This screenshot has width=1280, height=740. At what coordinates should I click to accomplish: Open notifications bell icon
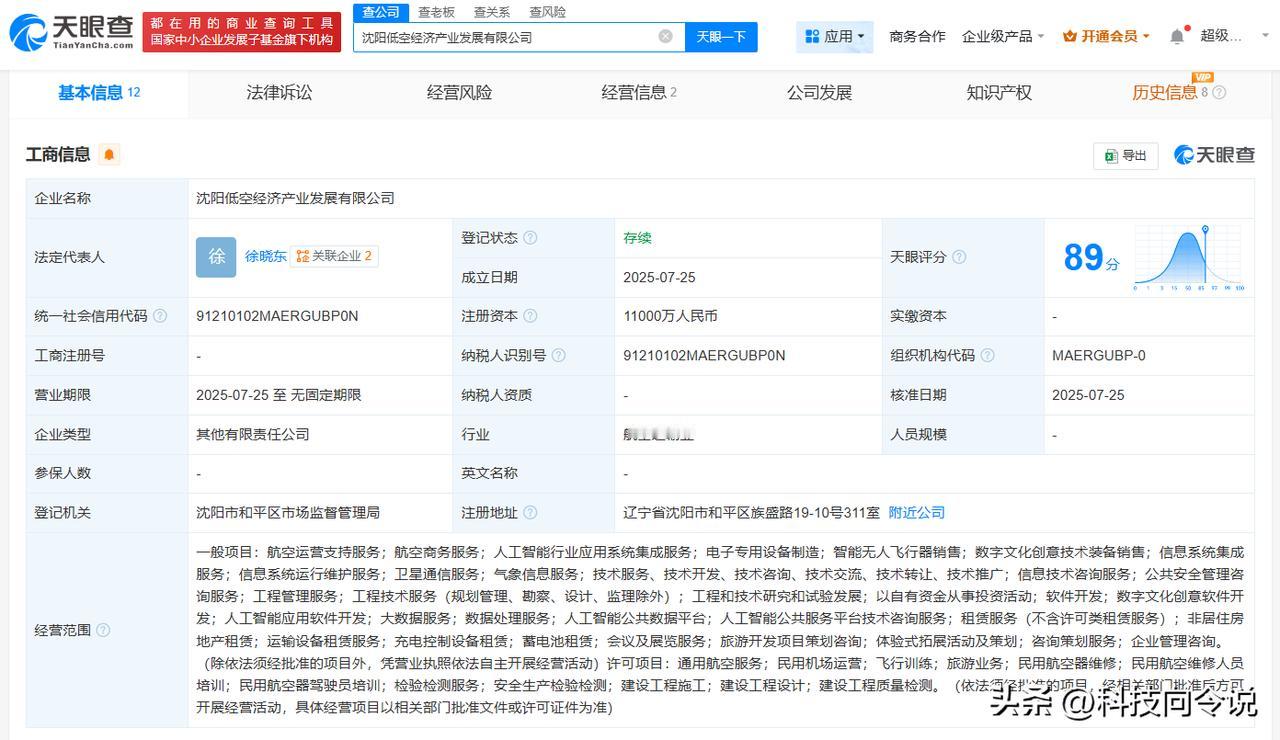tap(1177, 36)
